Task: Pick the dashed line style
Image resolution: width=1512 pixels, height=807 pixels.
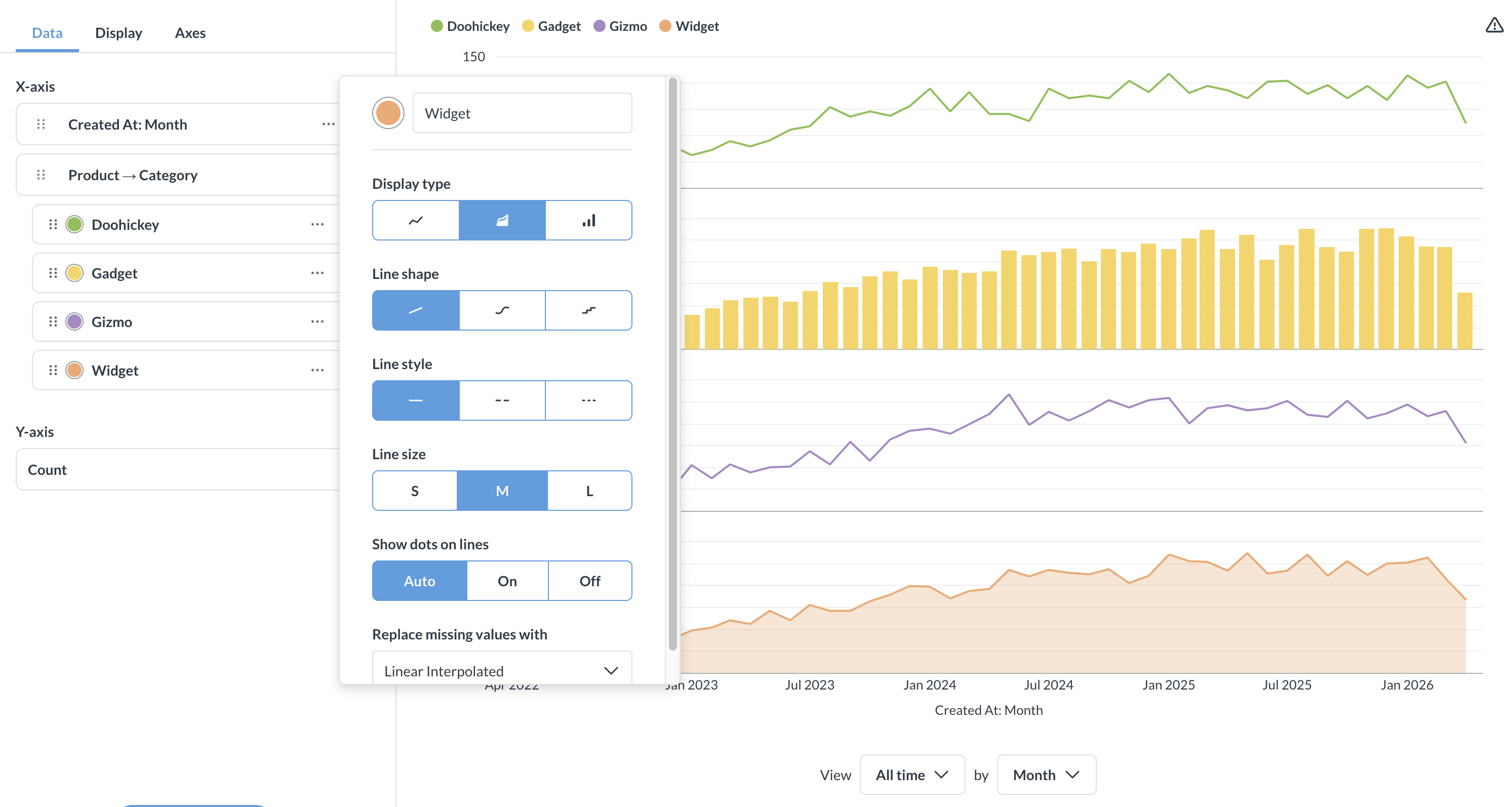Action: click(502, 401)
